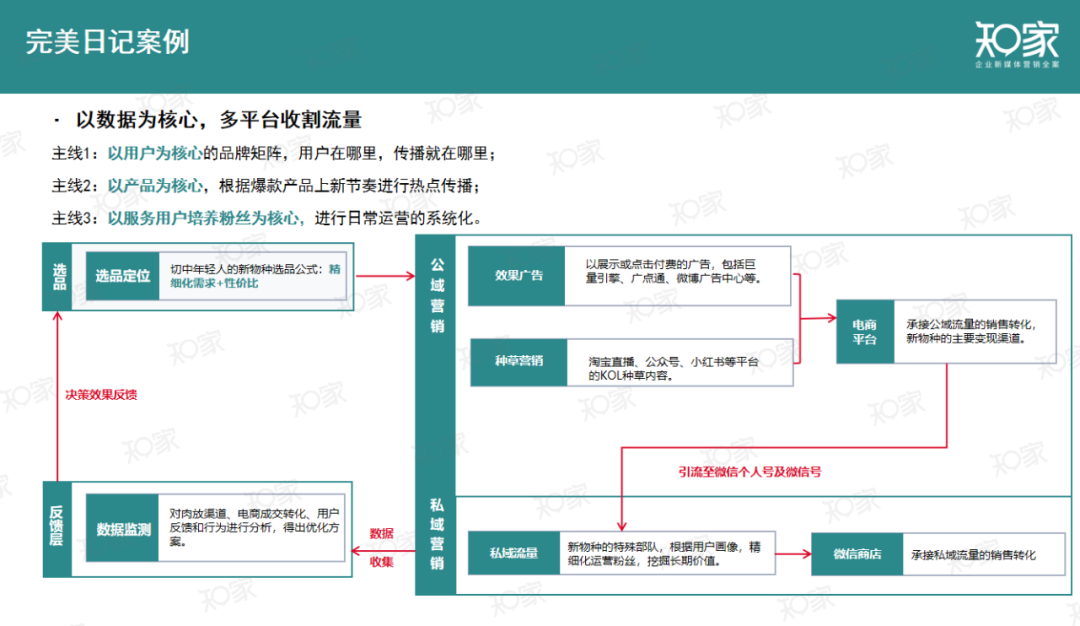
Task: Click the text 淘宝直播、公众号、小红书等平台
Action: (x=673, y=368)
